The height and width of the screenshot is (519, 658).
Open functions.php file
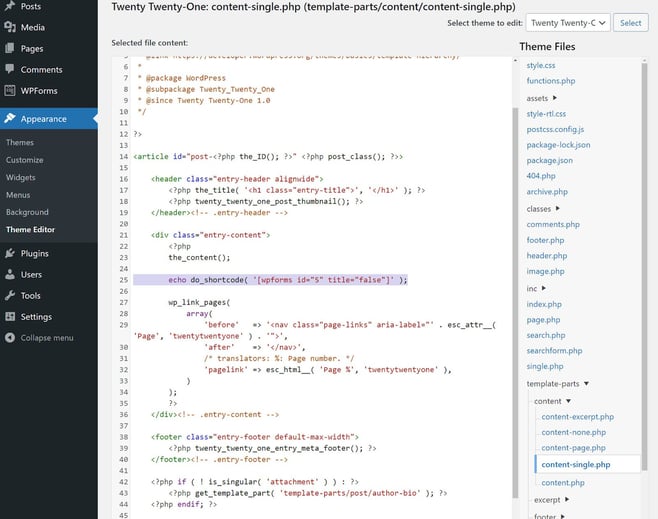[x=551, y=81]
